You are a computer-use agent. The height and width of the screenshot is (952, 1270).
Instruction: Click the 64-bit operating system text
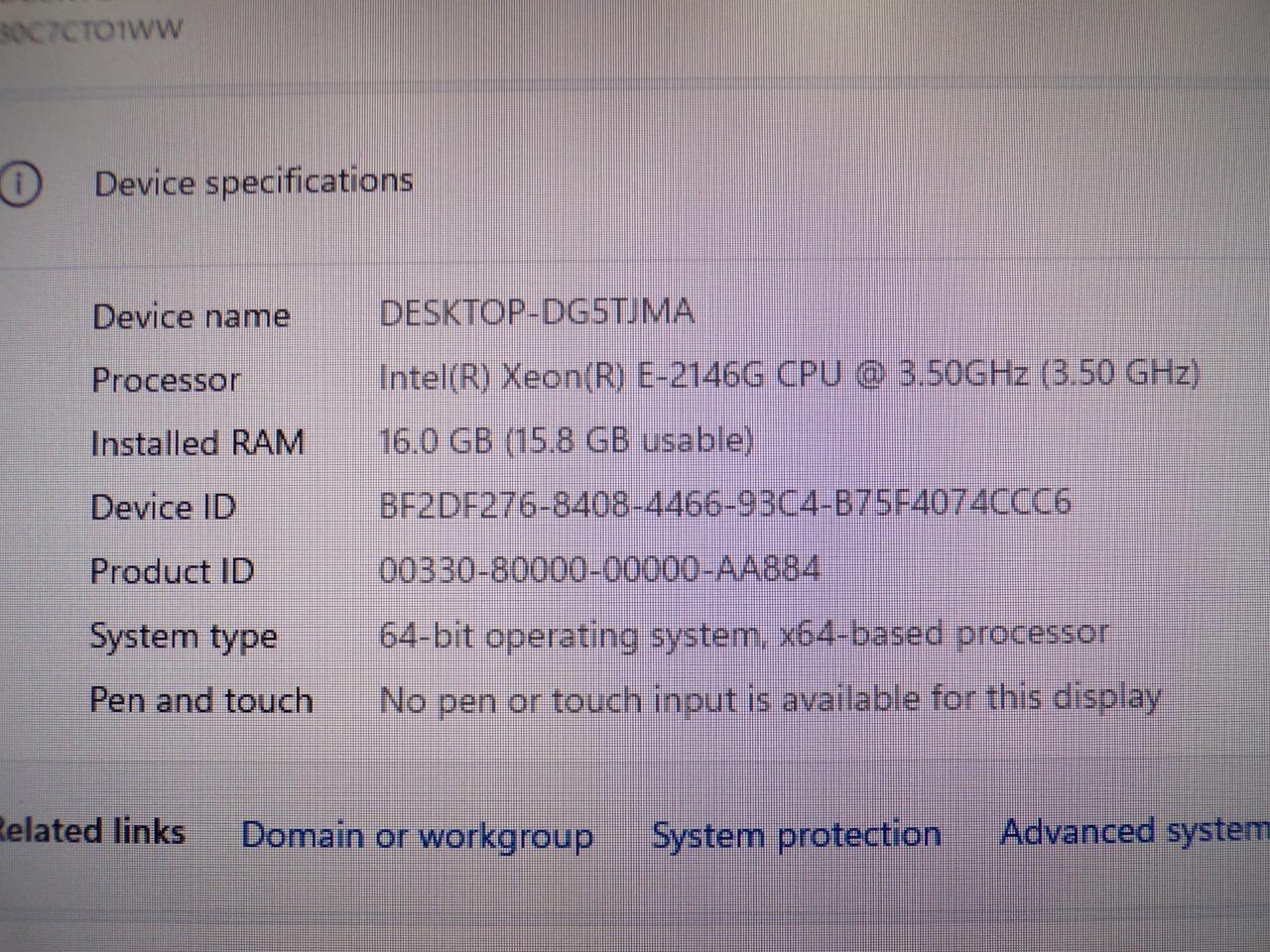(x=743, y=634)
